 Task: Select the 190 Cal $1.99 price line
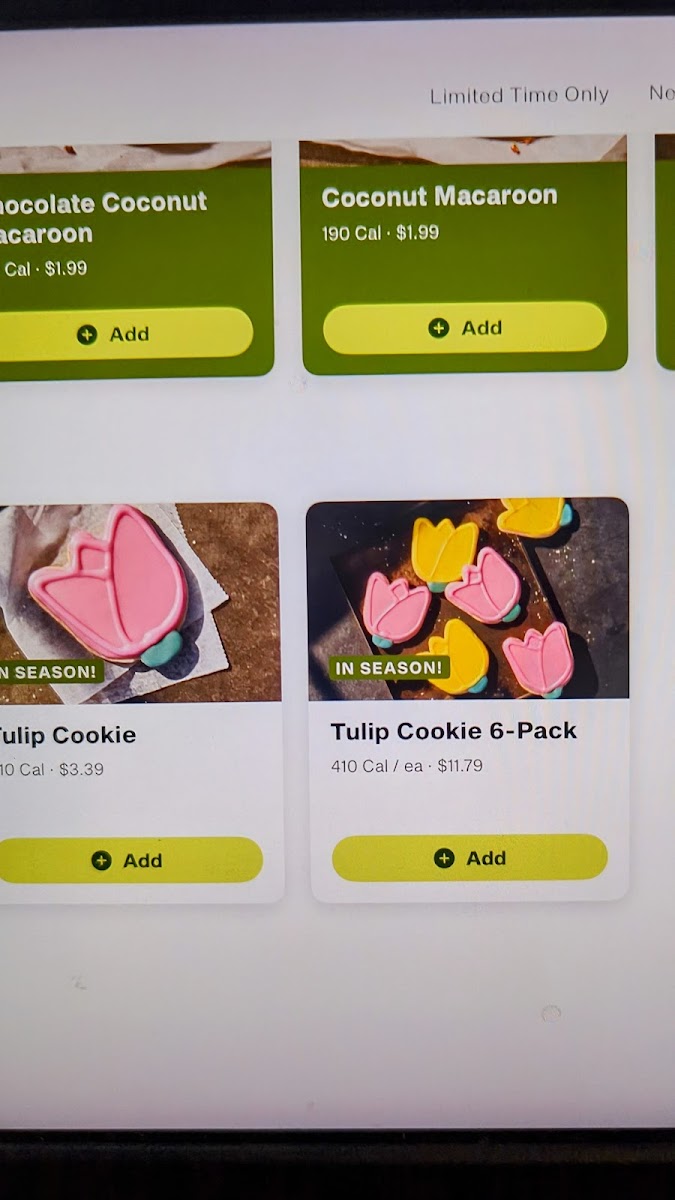coord(380,233)
